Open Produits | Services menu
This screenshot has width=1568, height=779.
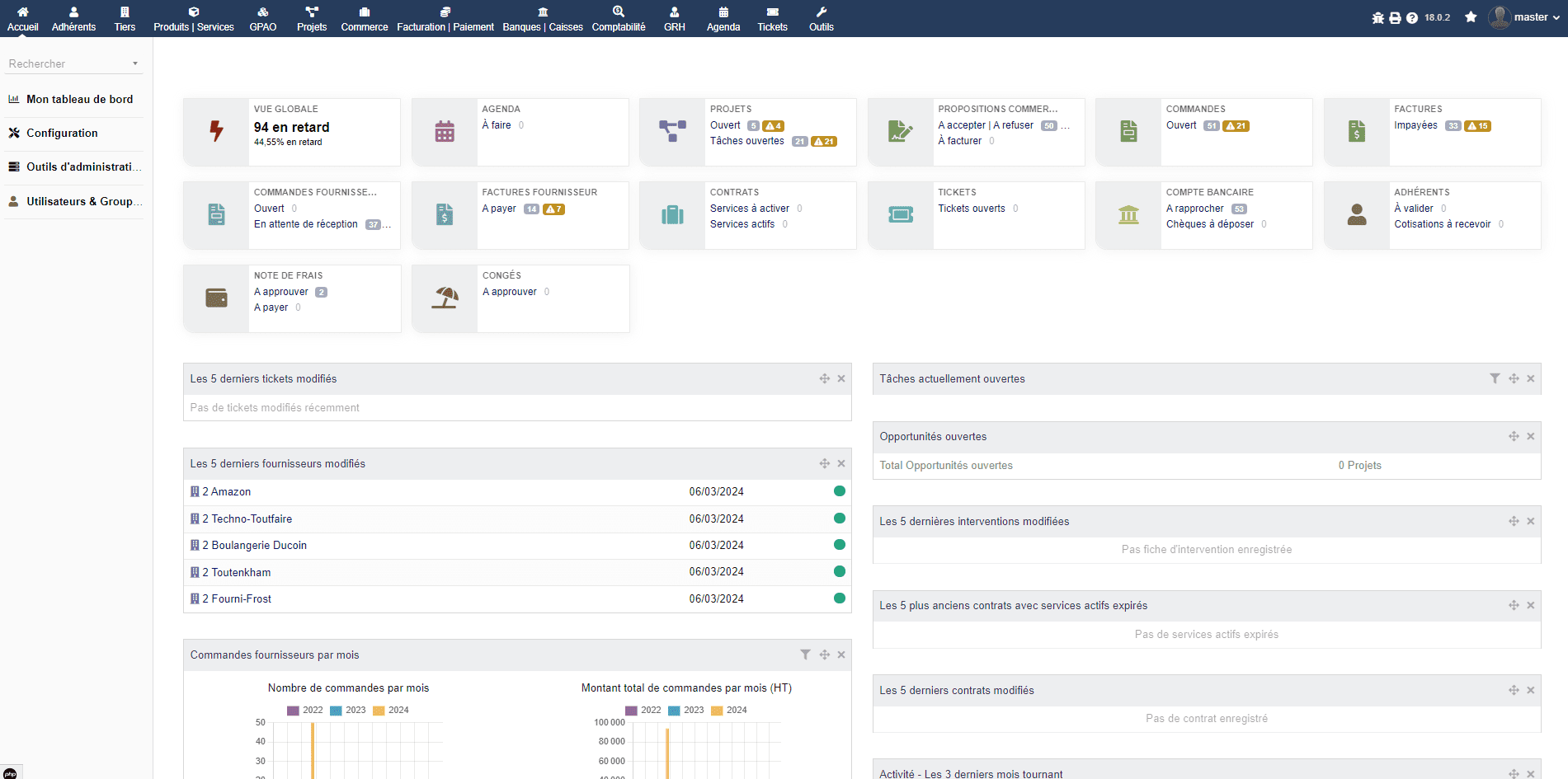point(194,19)
